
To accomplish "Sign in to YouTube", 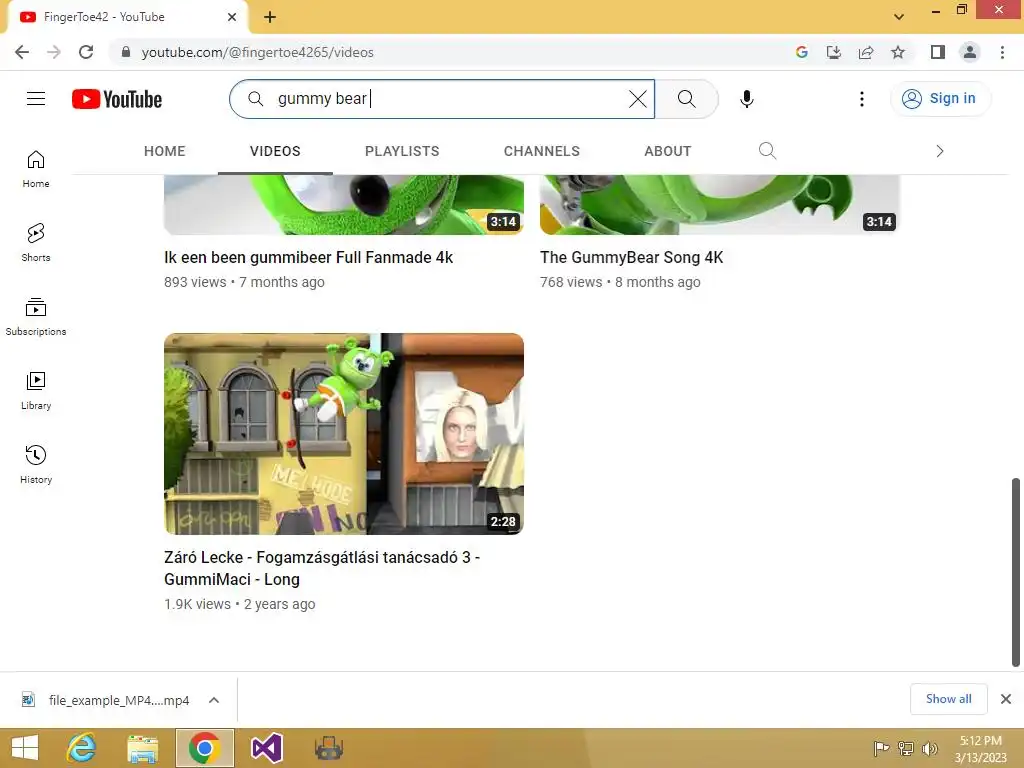I will point(940,99).
